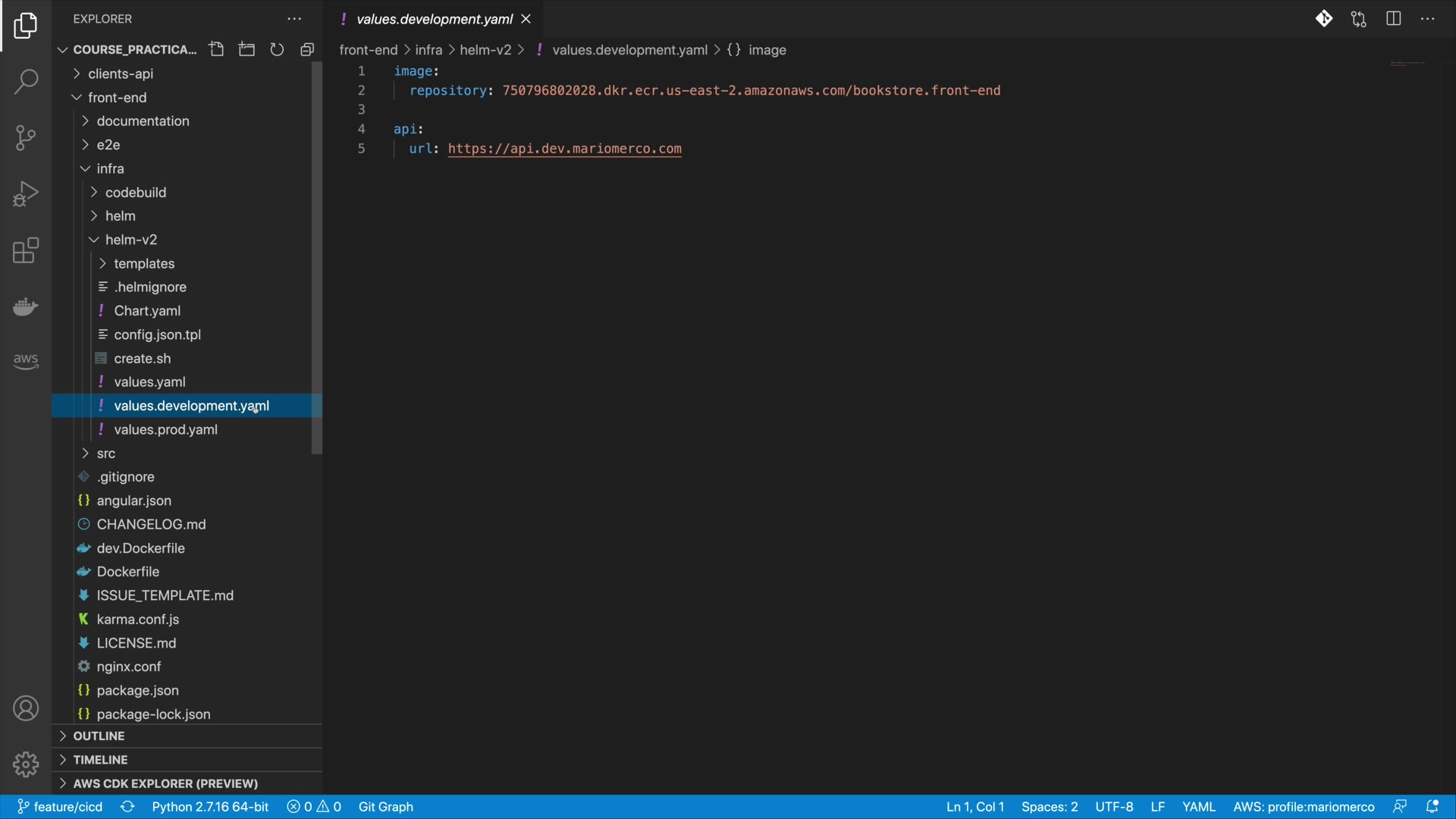Viewport: 1456px width, 819px height.
Task: Open the Docker panel icon
Action: tap(26, 306)
